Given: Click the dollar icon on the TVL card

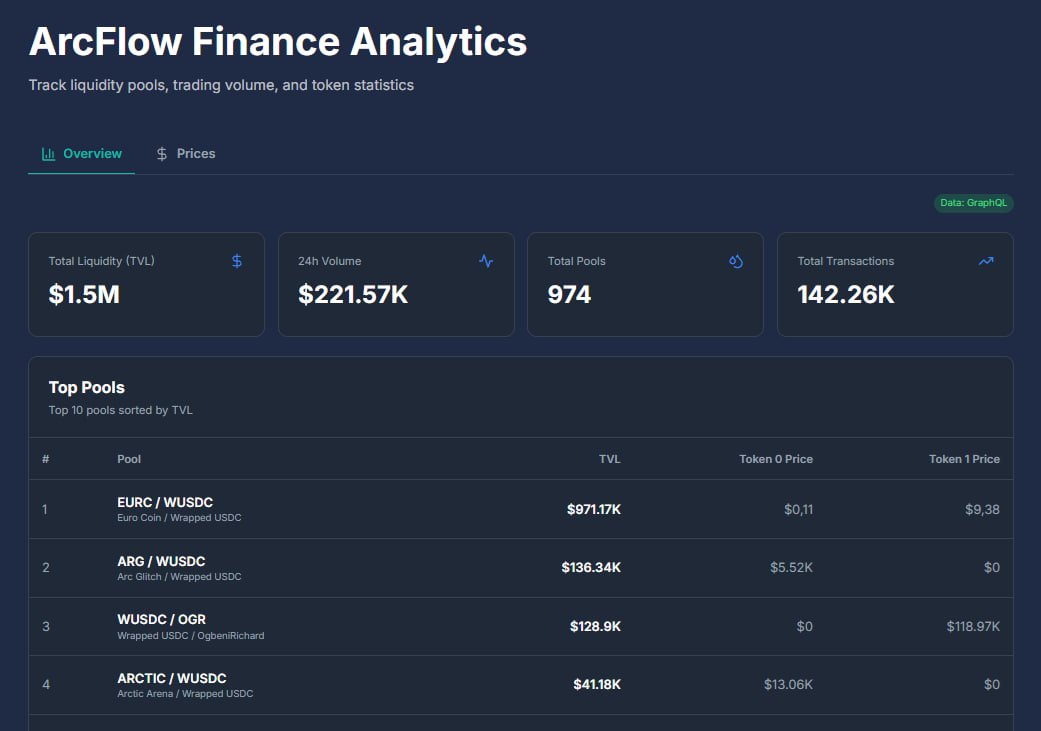Looking at the screenshot, I should pos(236,260).
